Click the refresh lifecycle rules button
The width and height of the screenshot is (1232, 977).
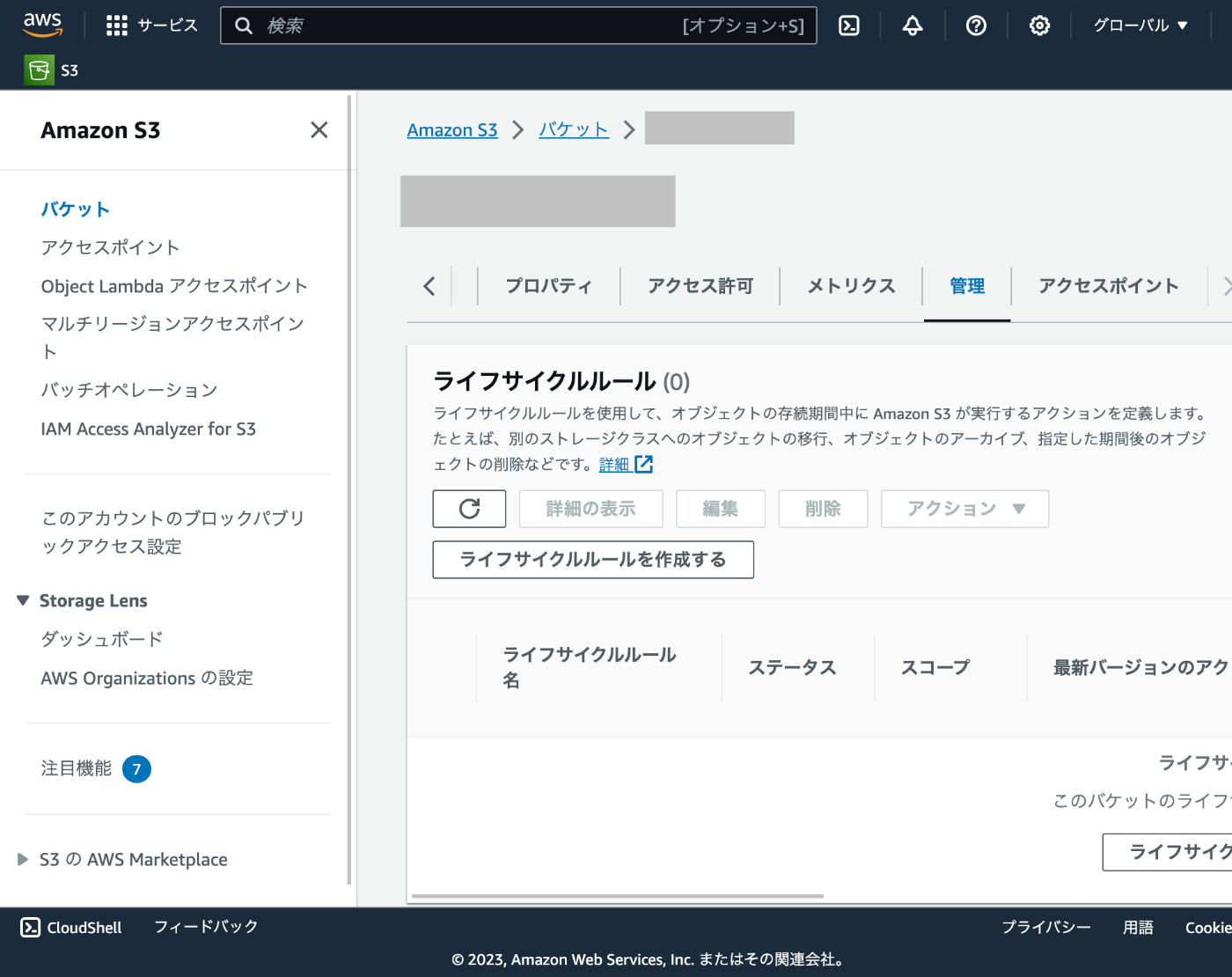(469, 509)
